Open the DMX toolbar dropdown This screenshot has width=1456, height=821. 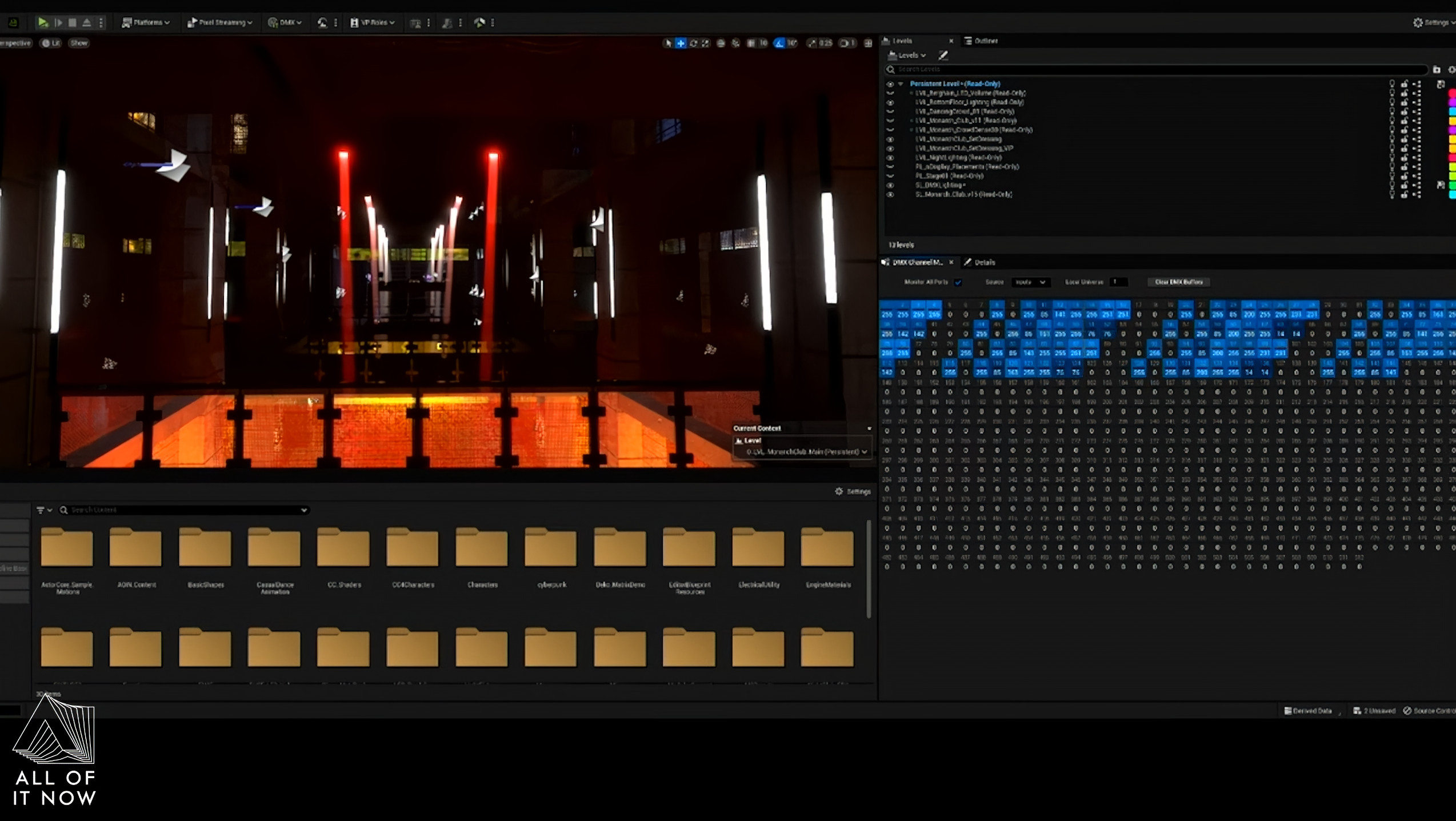pyautogui.click(x=285, y=22)
